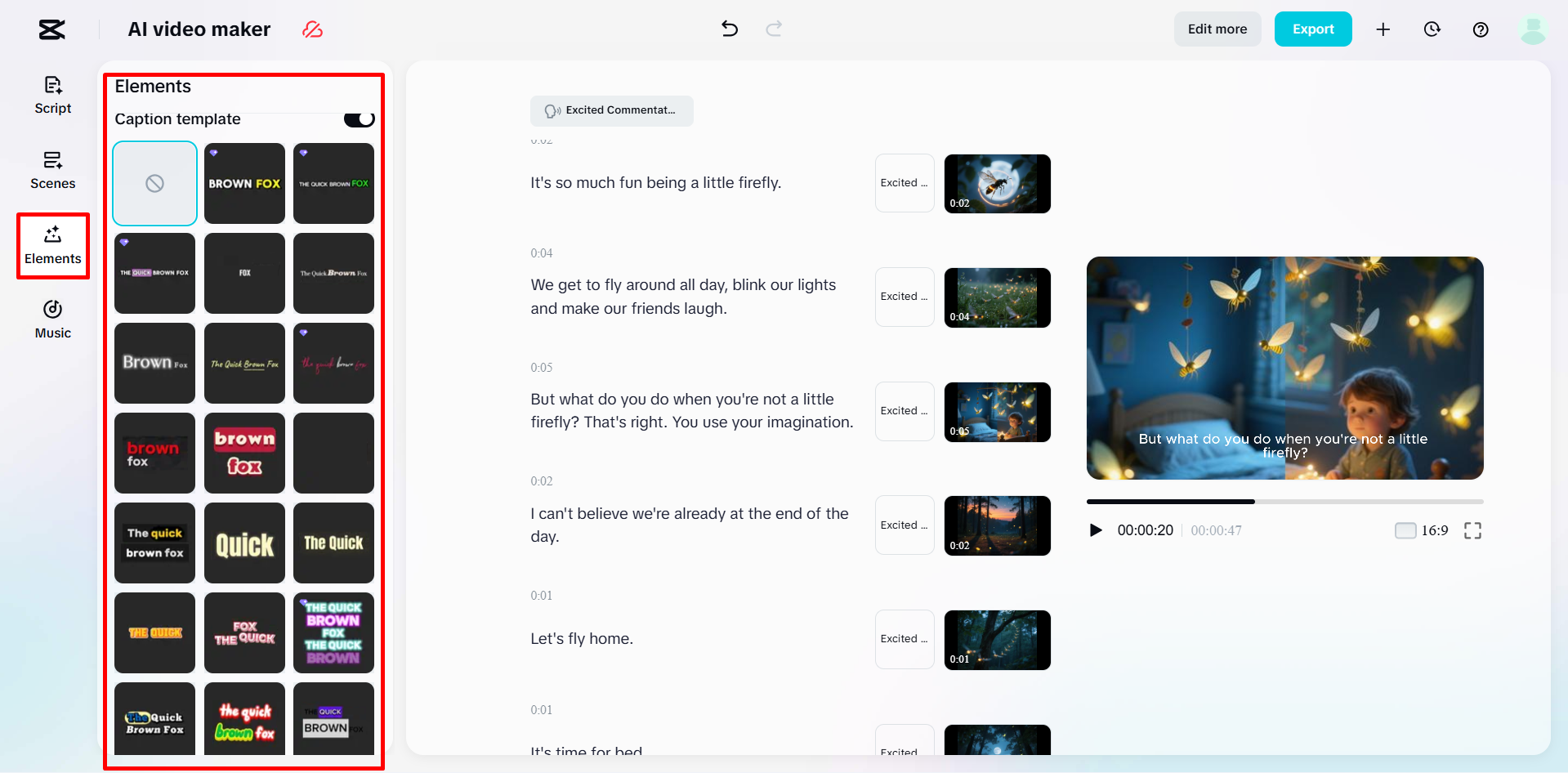Viewport: 1568px width, 773px height.
Task: Pick the large serif Brown Fox template
Action: coord(155,363)
